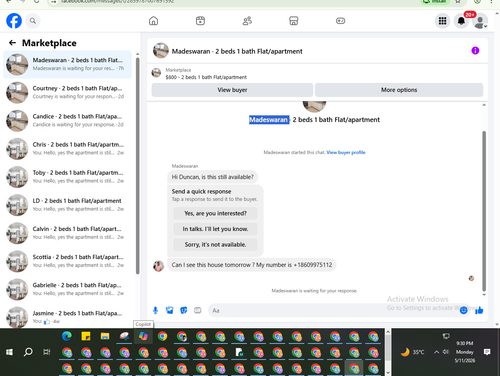Open the Chris conversation in the list
The height and width of the screenshot is (376, 500).
click(67, 149)
